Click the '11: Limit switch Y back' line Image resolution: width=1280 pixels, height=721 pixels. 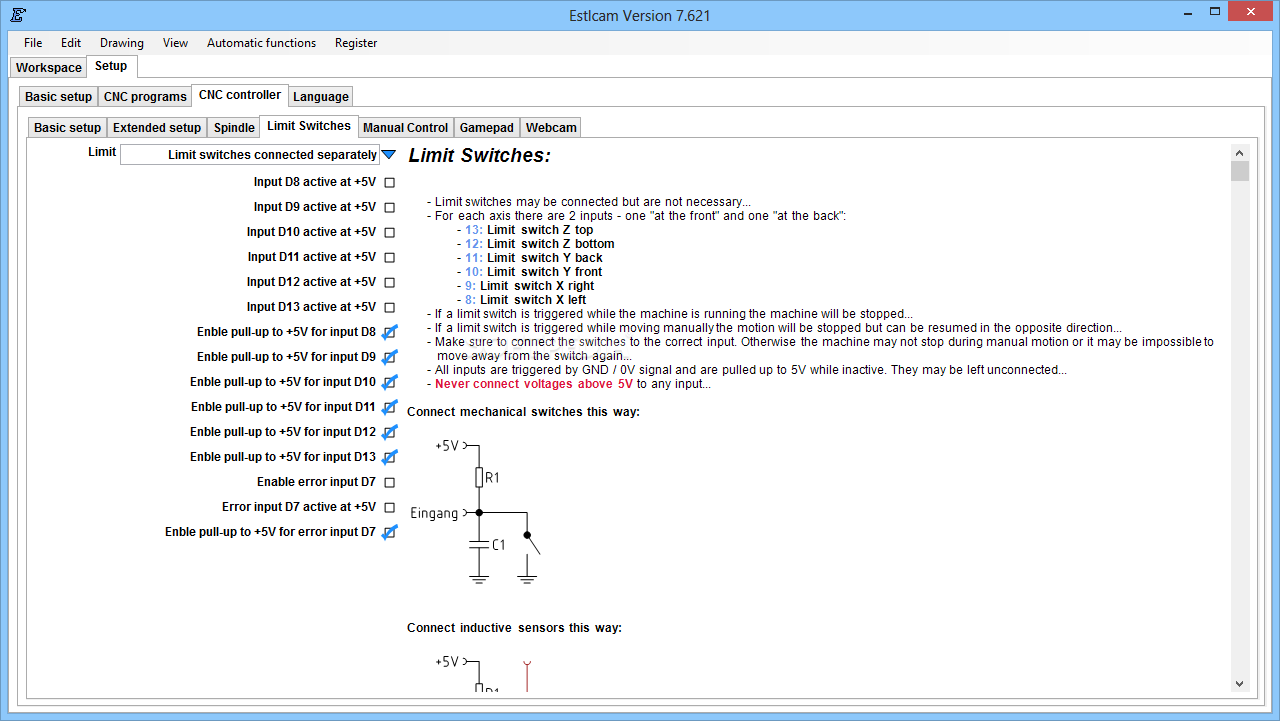click(534, 258)
